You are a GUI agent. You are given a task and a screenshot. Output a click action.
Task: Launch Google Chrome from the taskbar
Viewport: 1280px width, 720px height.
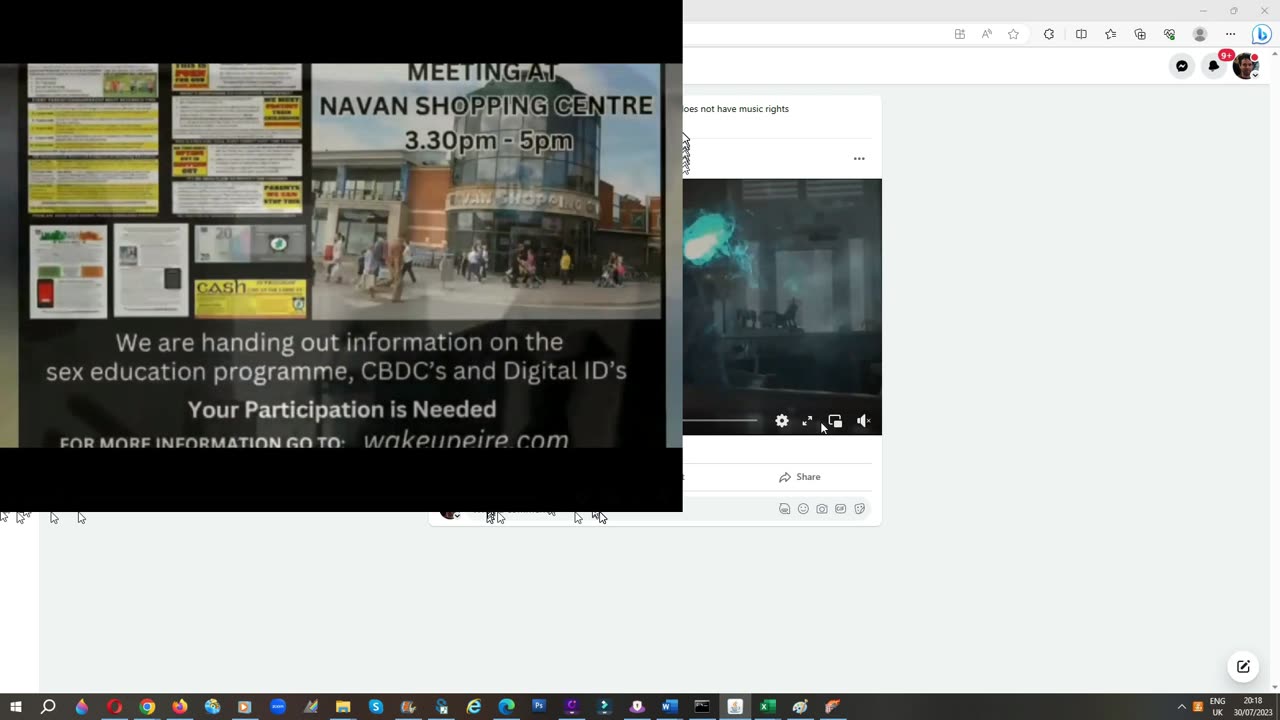click(147, 707)
